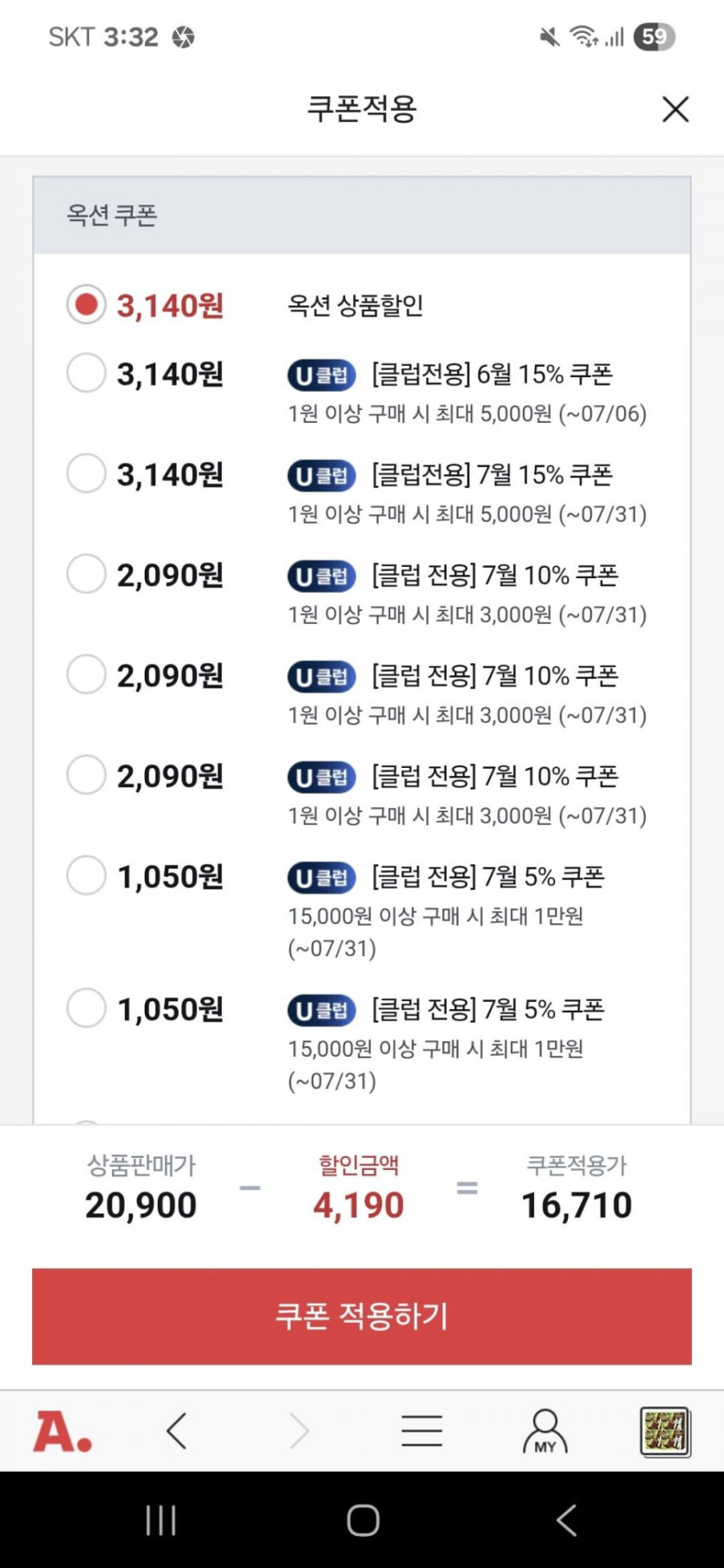This screenshot has height=1568, width=724.
Task: Select the 6월 15% club coupon
Action: (87, 374)
